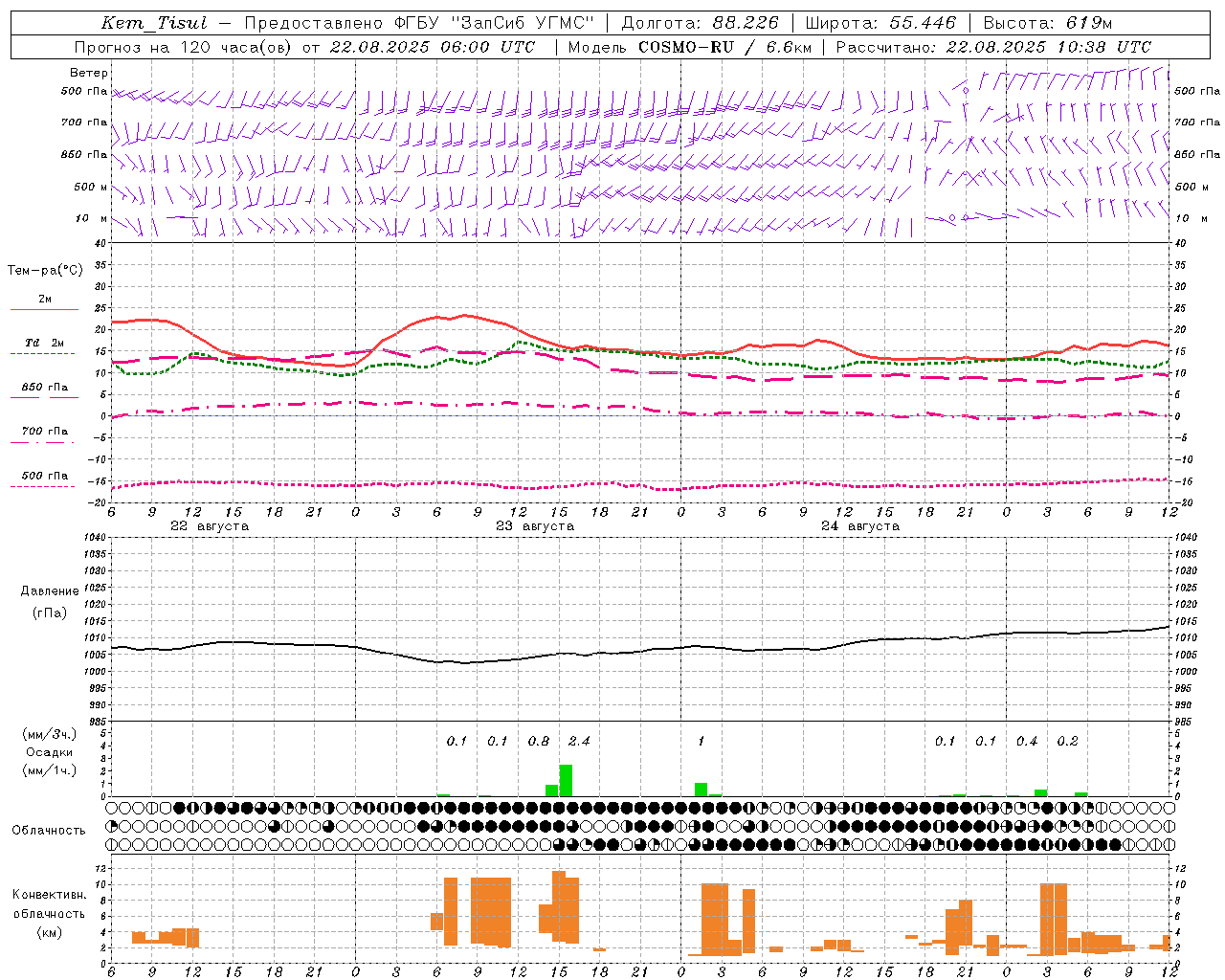Click the Td 2м dew point legend entry
This screenshot has height=980, width=1225.
45,343
